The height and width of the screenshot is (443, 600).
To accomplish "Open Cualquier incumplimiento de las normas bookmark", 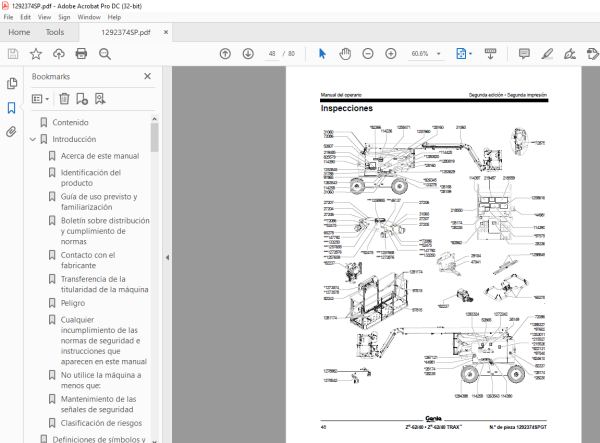I will point(104,341).
